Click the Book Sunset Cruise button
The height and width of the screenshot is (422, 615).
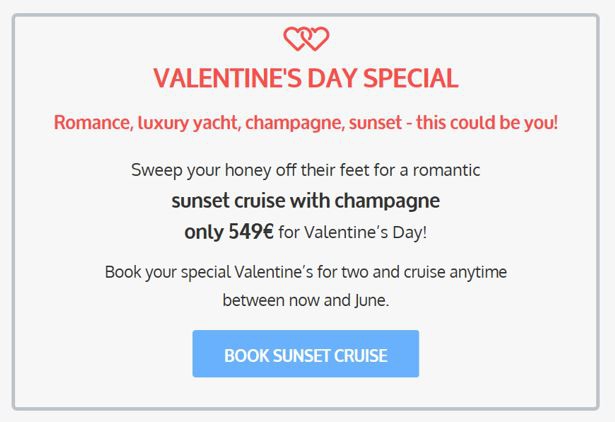(x=306, y=354)
